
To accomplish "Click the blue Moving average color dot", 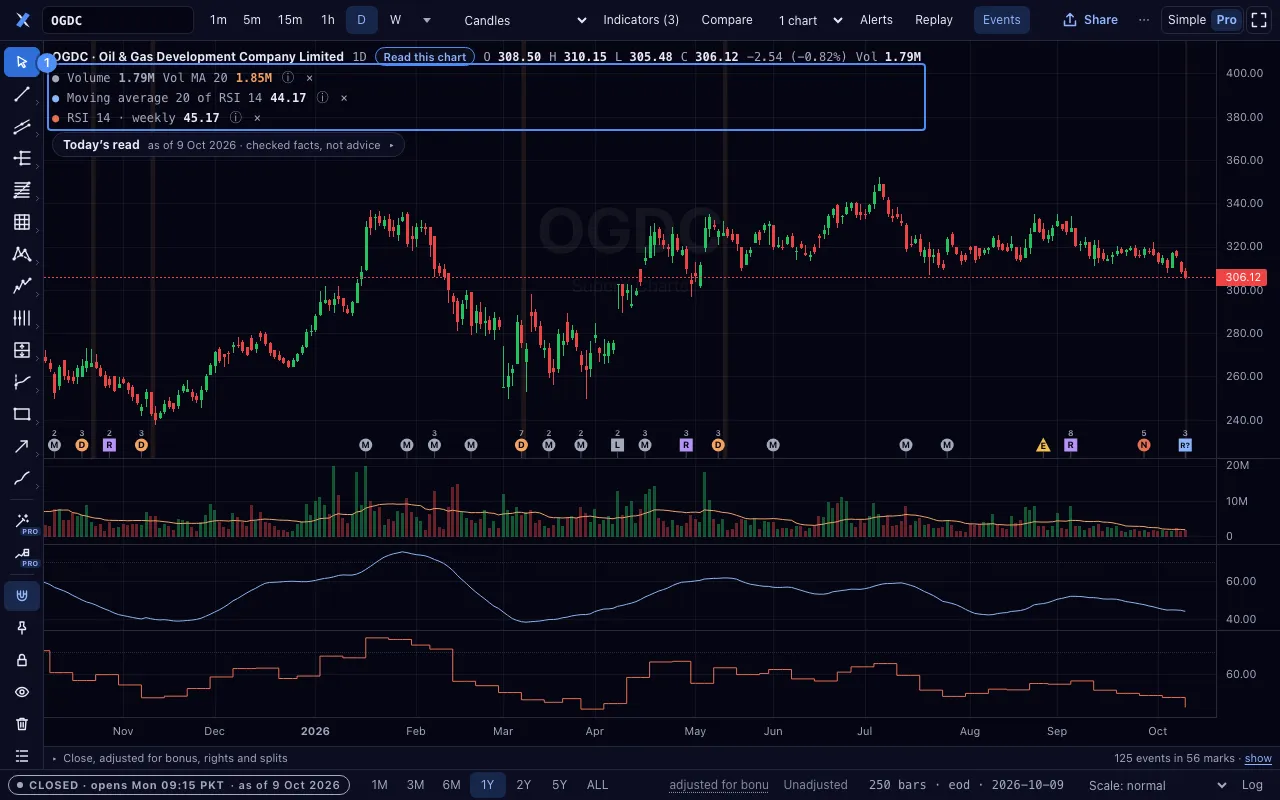I will [56, 98].
